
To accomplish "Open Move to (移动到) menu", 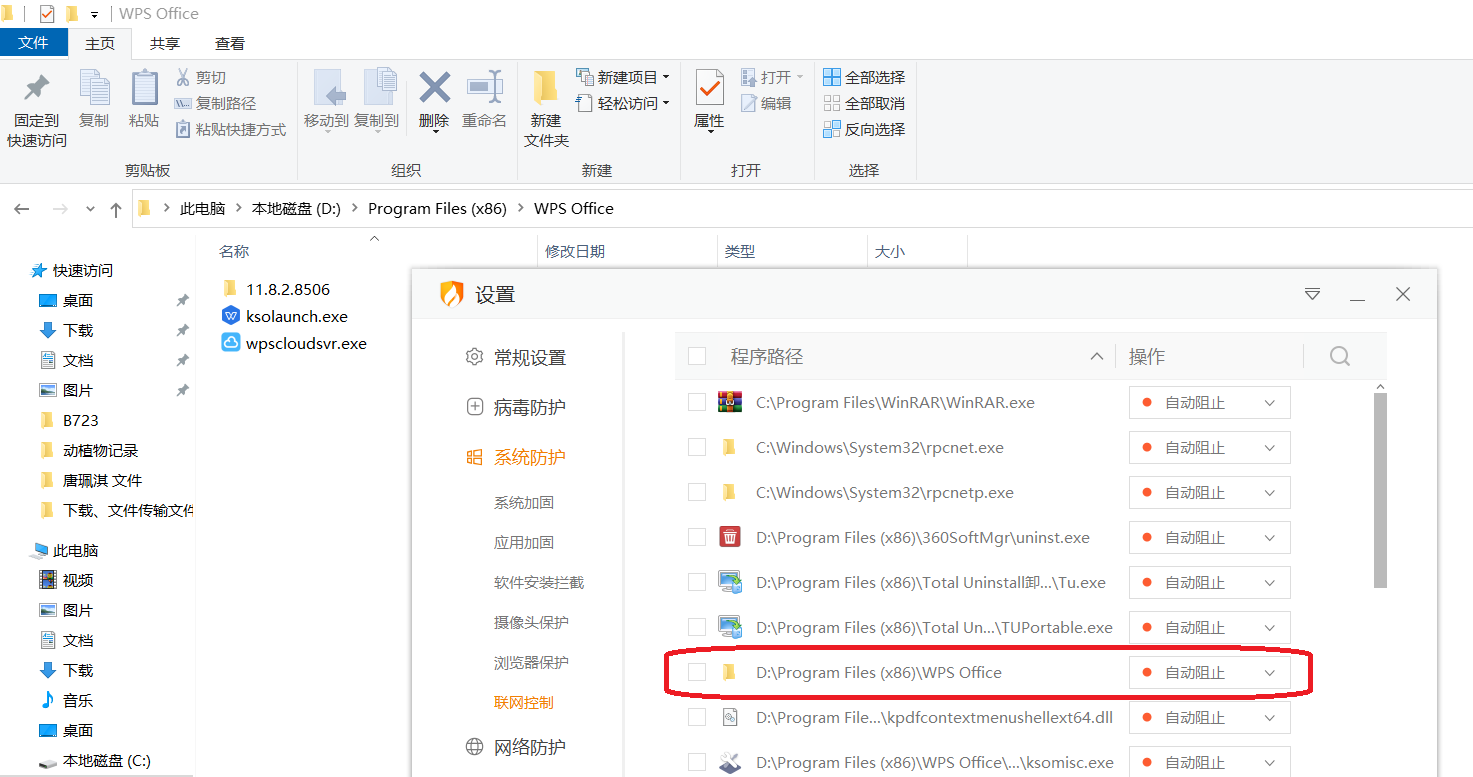I will [x=326, y=100].
